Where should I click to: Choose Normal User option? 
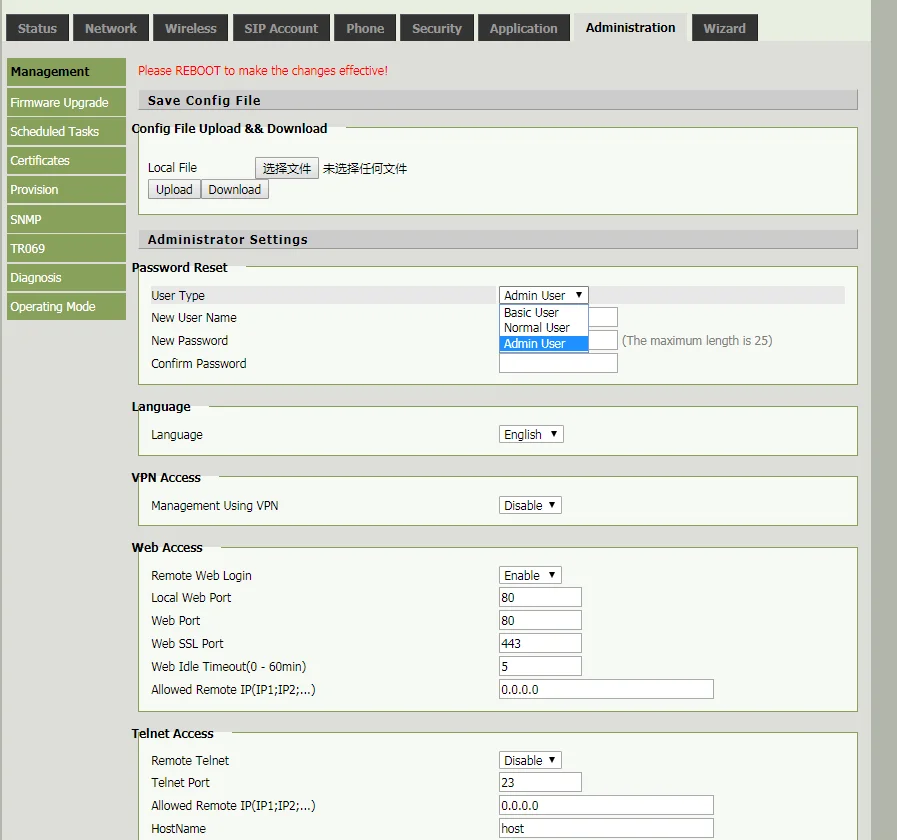(x=543, y=328)
